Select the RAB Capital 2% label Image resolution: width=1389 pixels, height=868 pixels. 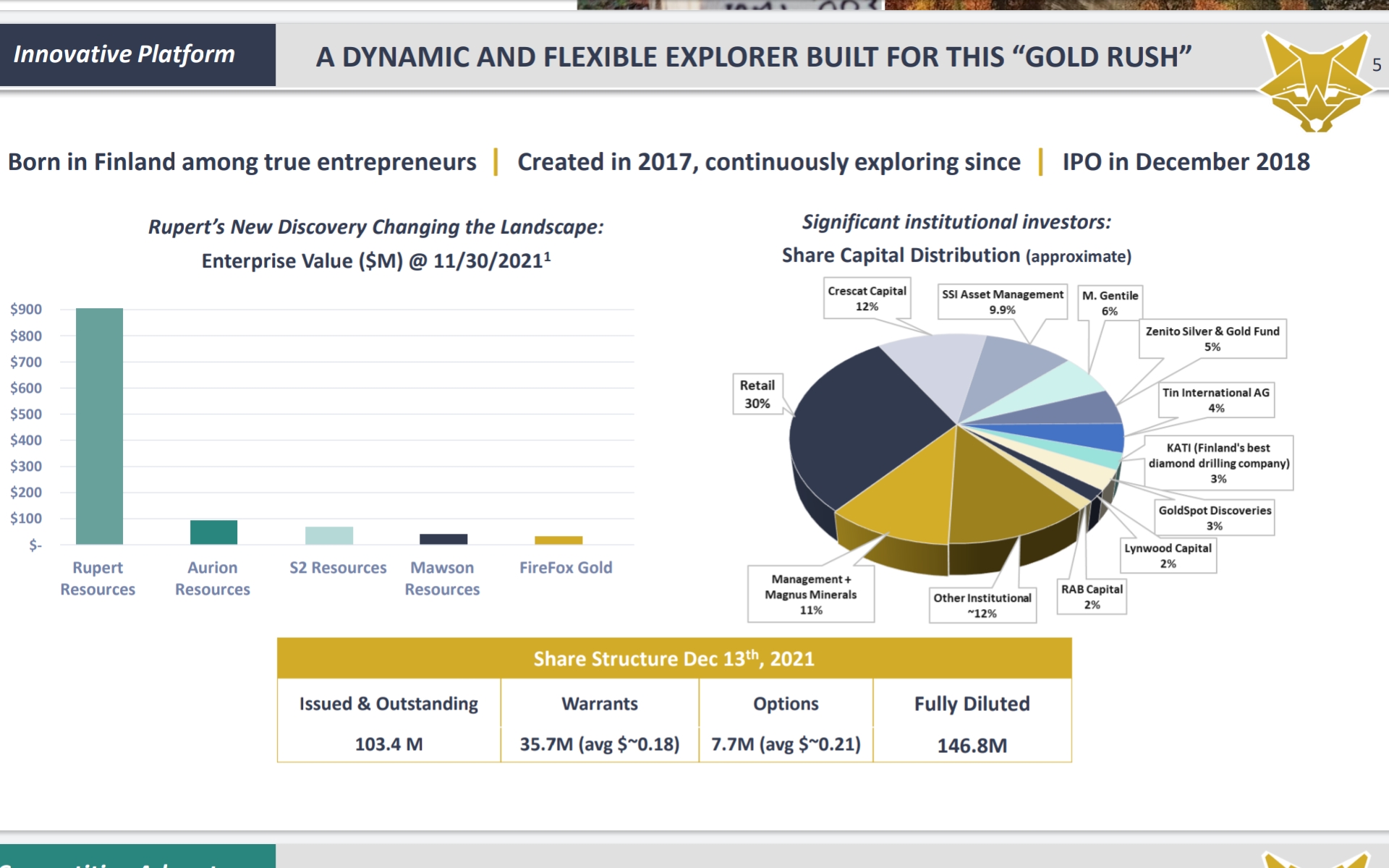(1092, 597)
